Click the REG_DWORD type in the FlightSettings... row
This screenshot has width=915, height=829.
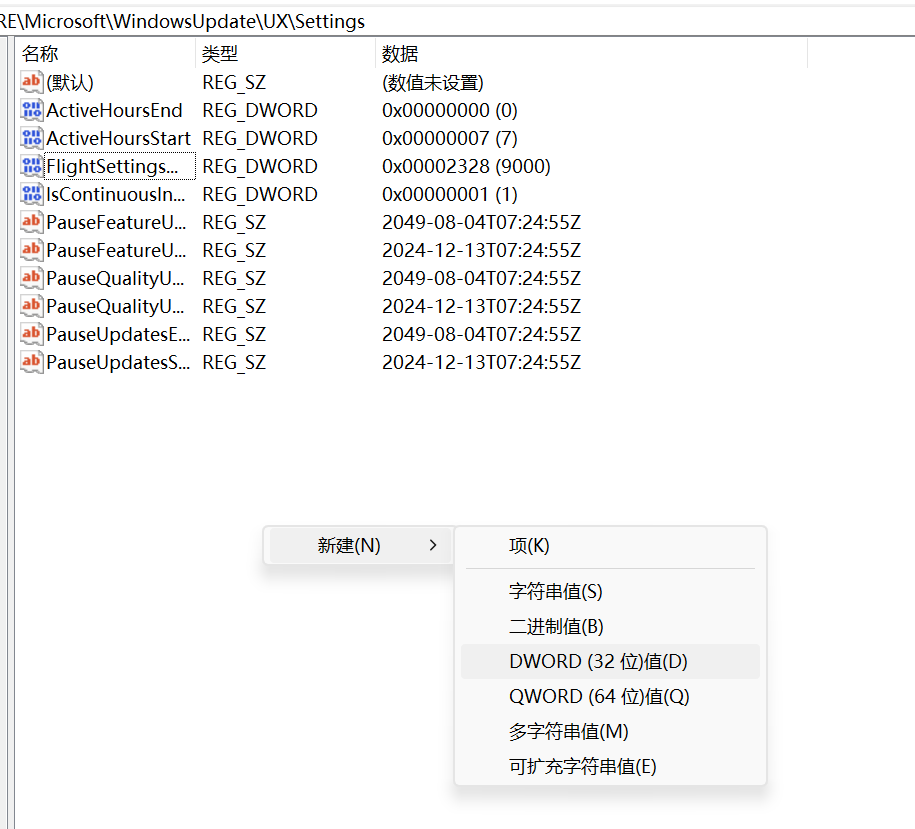[260, 166]
